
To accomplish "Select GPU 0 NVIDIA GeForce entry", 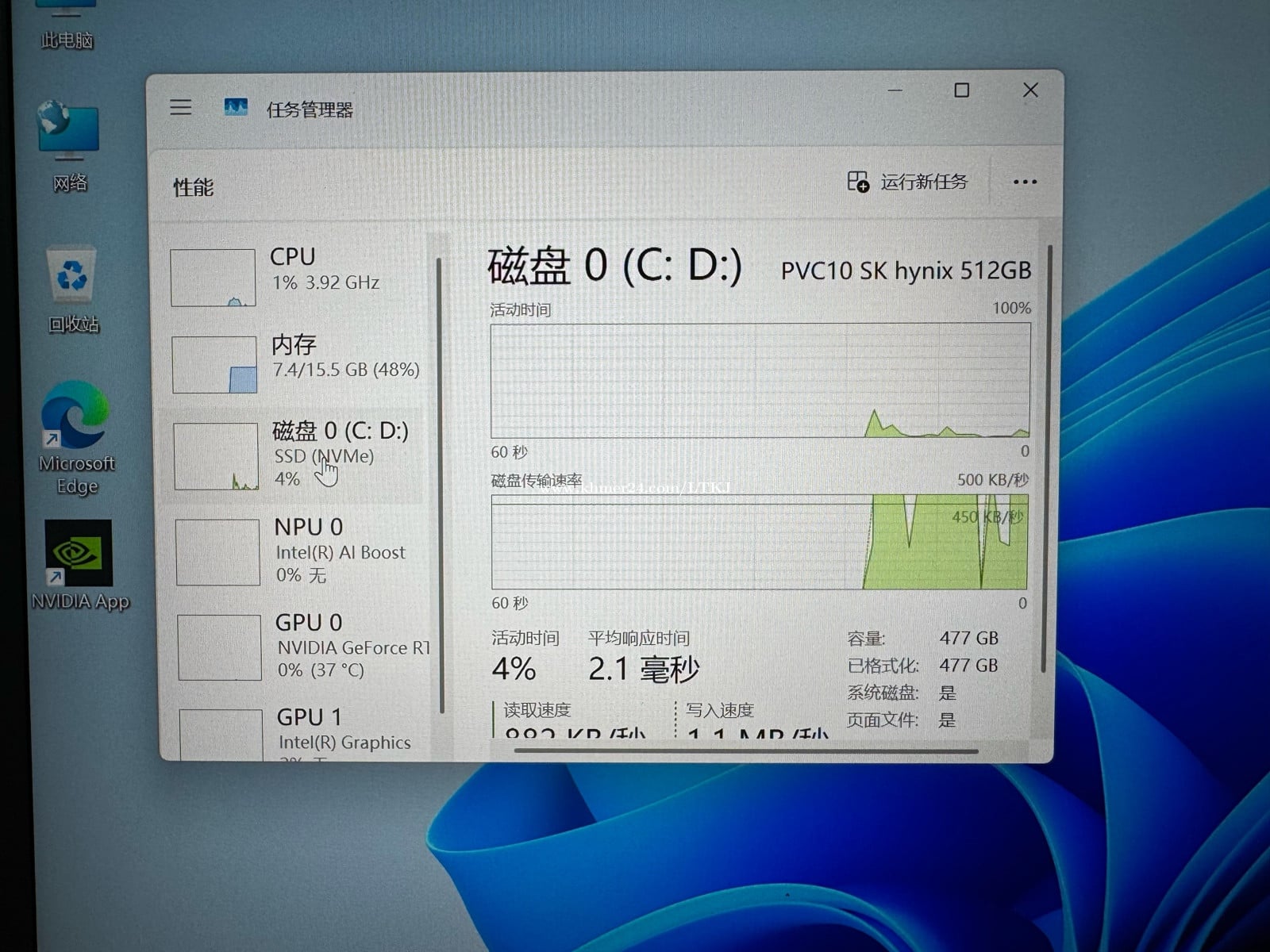I will [x=300, y=647].
